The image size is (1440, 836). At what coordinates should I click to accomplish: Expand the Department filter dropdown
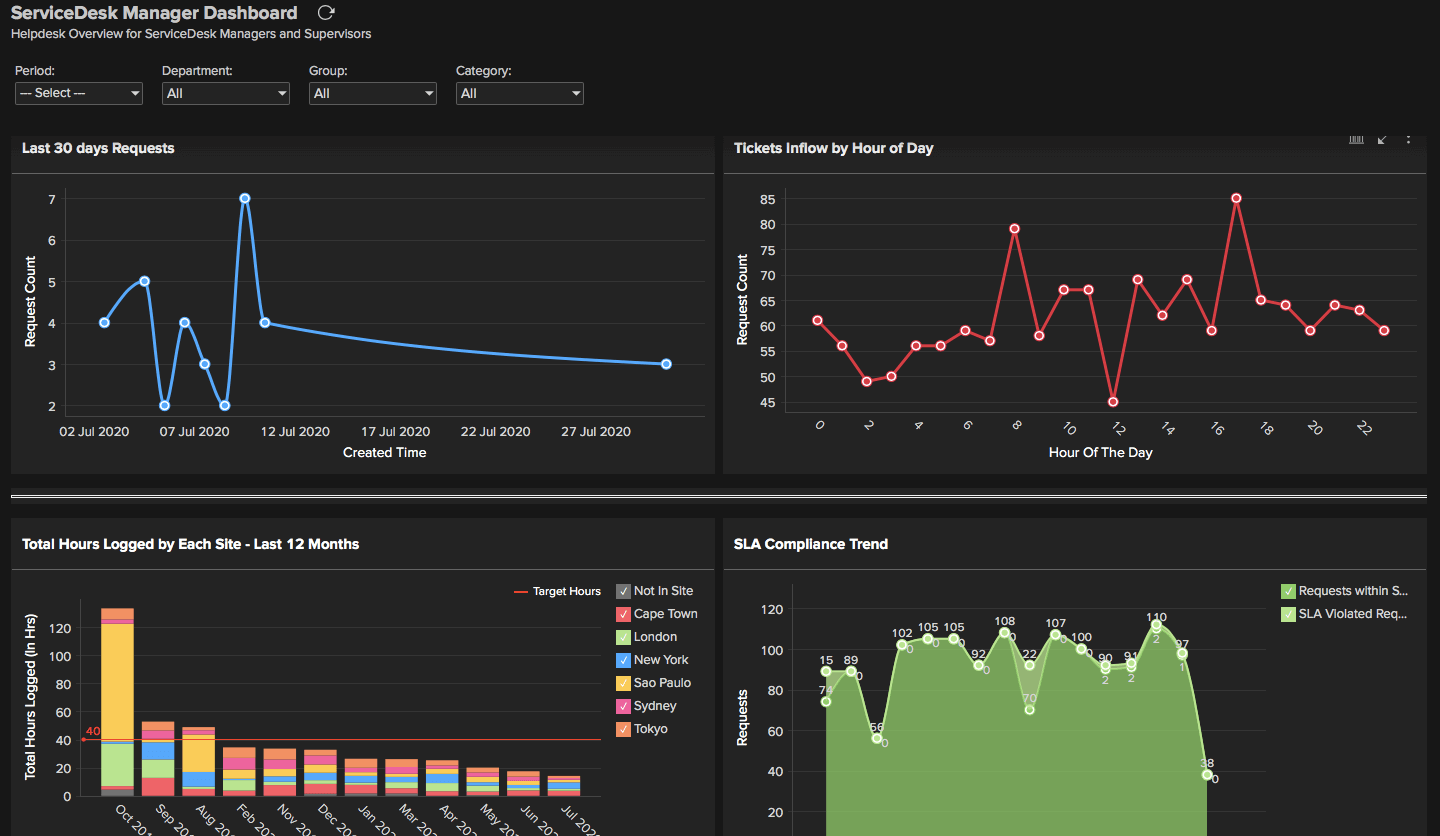pos(226,93)
